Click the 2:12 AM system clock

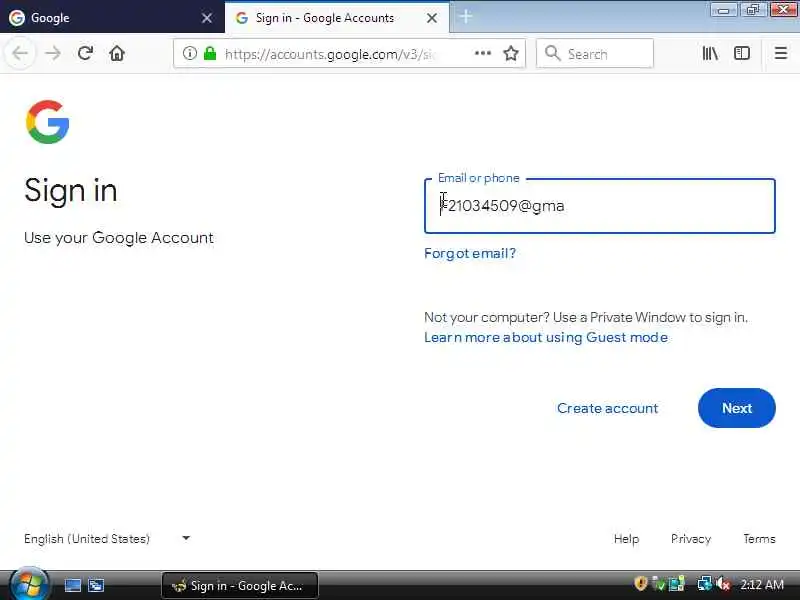coord(762,584)
